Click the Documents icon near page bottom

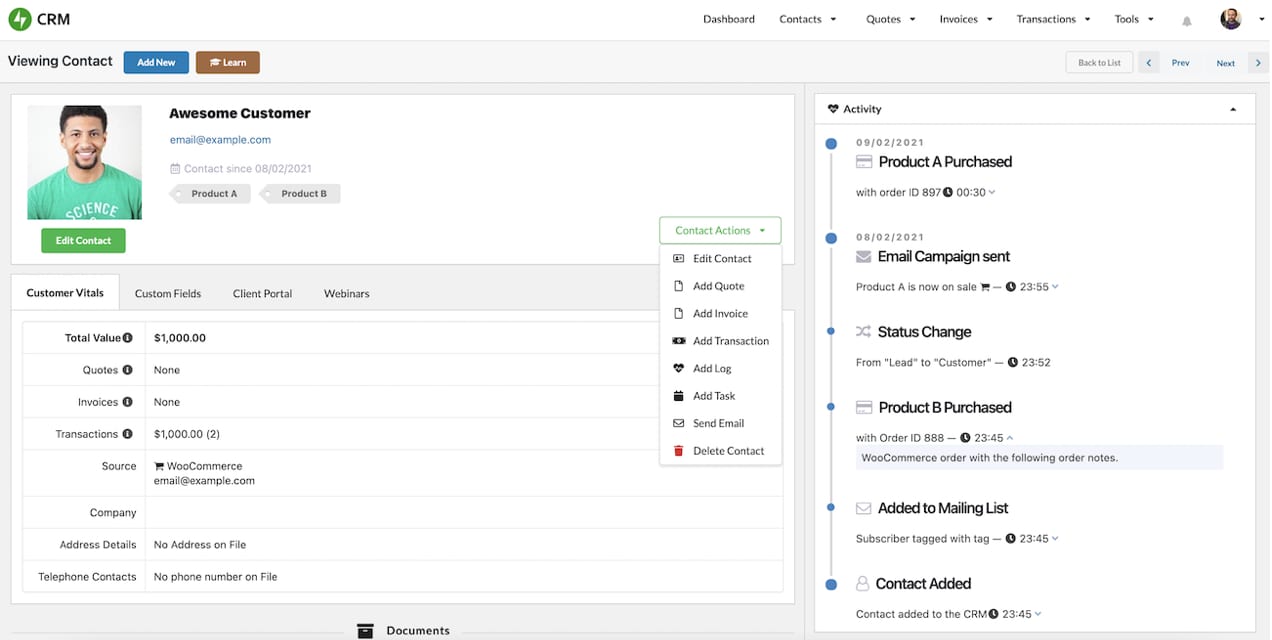[366, 630]
